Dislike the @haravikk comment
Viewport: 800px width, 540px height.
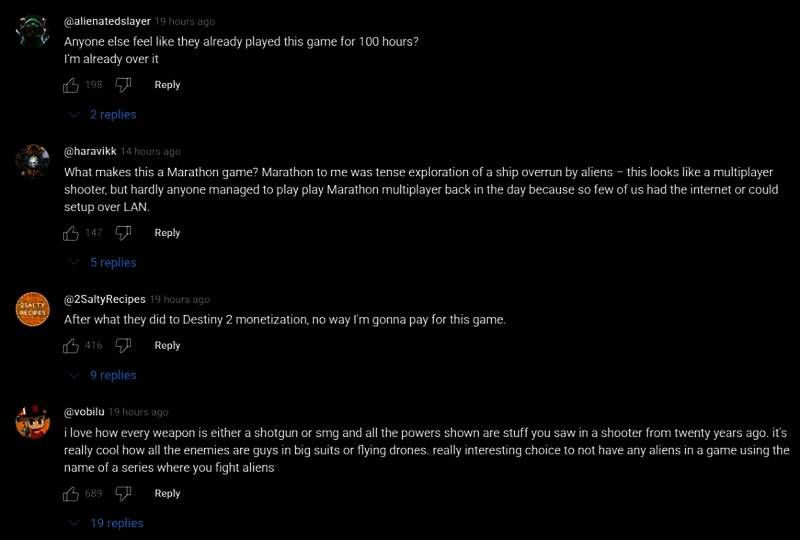tap(124, 233)
